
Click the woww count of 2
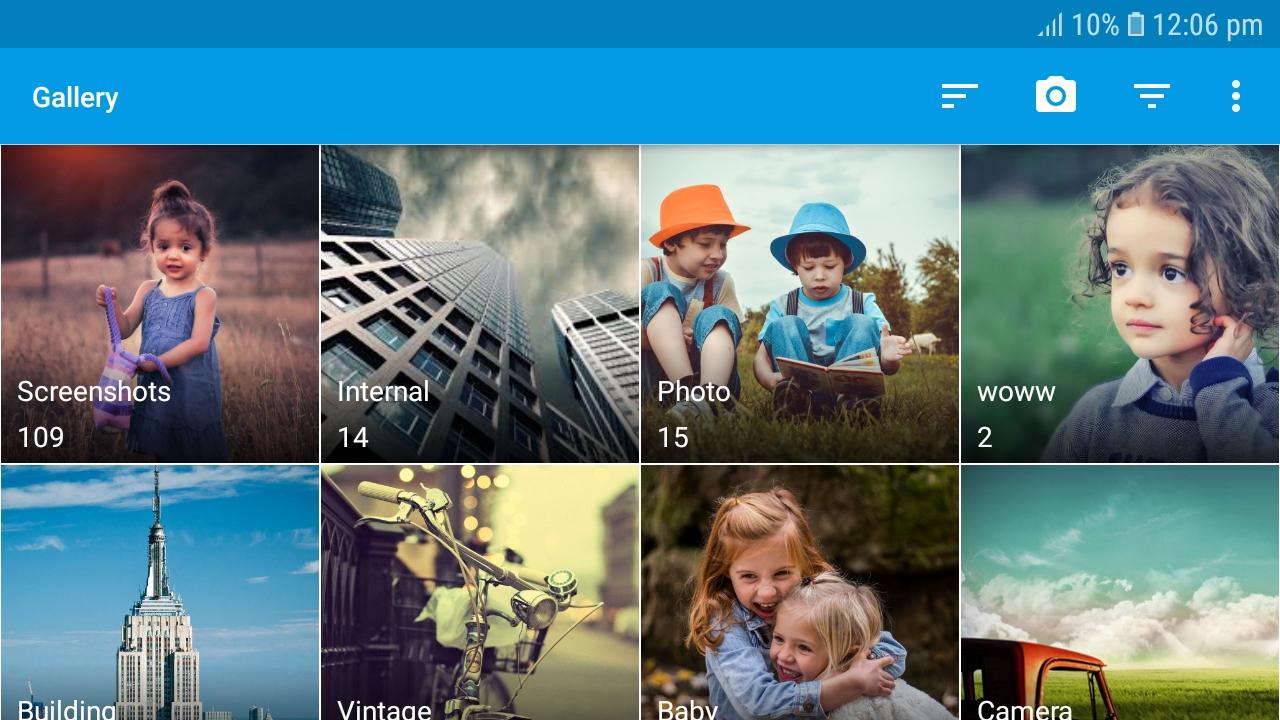(x=985, y=437)
